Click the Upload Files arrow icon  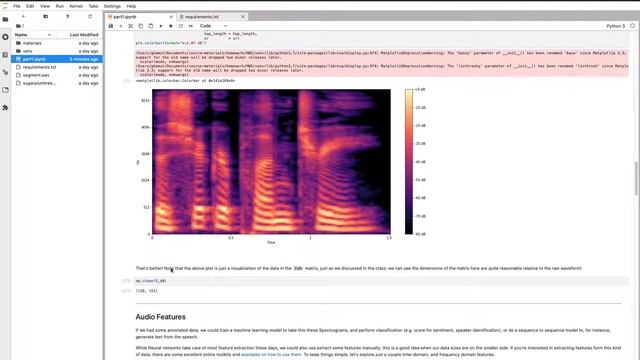point(68,16)
